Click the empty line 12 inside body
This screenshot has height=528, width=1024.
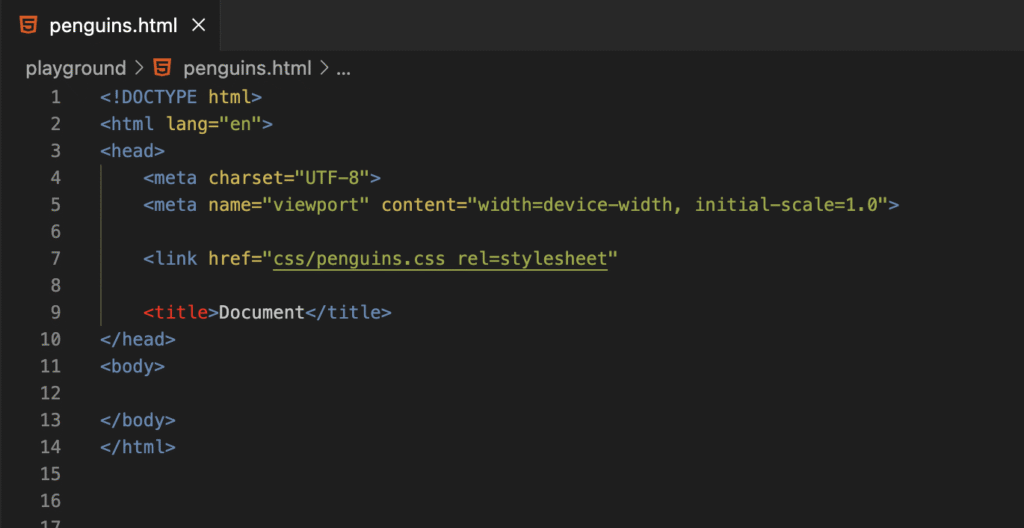pyautogui.click(x=300, y=393)
